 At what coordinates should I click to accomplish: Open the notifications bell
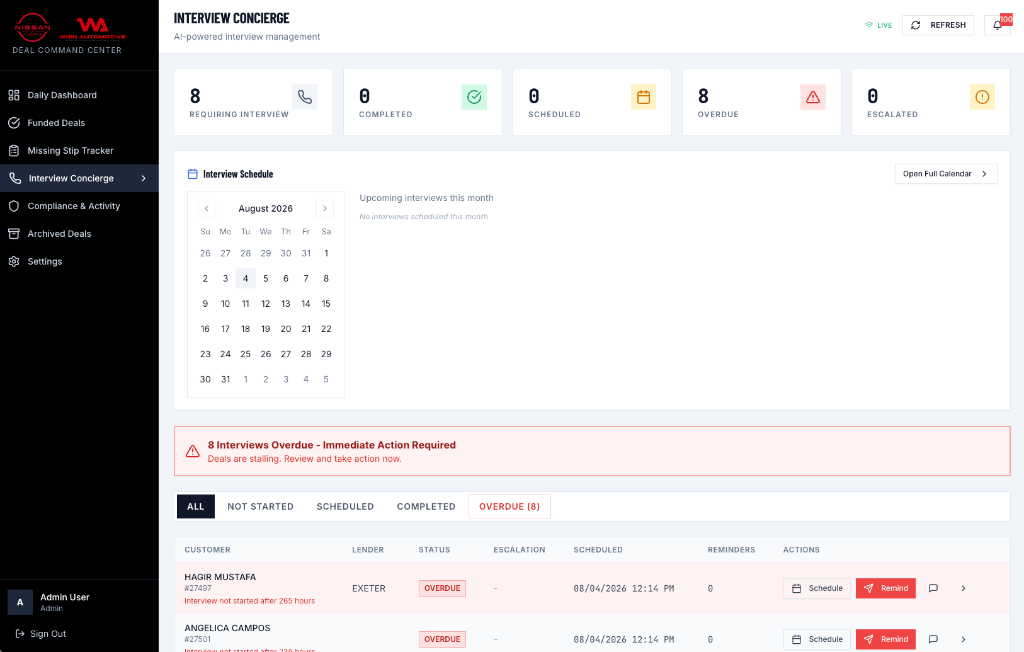(997, 25)
